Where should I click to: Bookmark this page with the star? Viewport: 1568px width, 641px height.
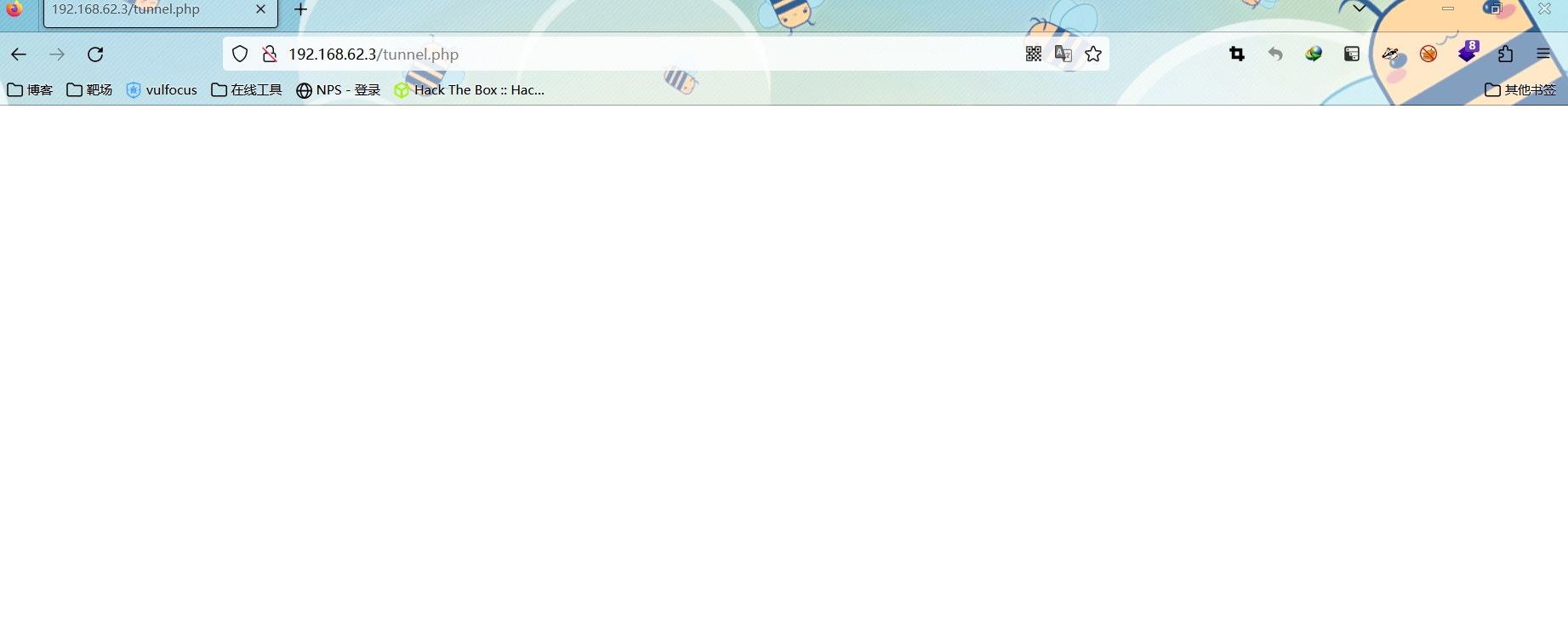click(x=1093, y=54)
